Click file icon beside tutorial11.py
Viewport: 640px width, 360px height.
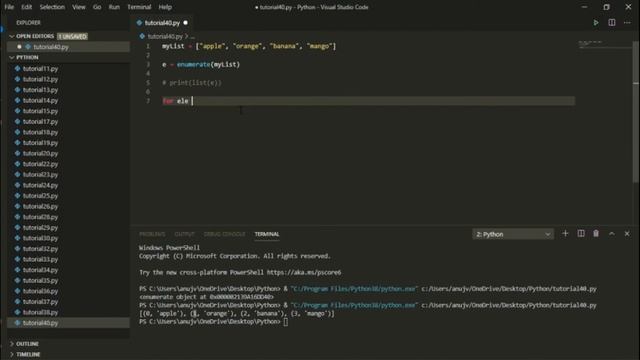(x=18, y=69)
